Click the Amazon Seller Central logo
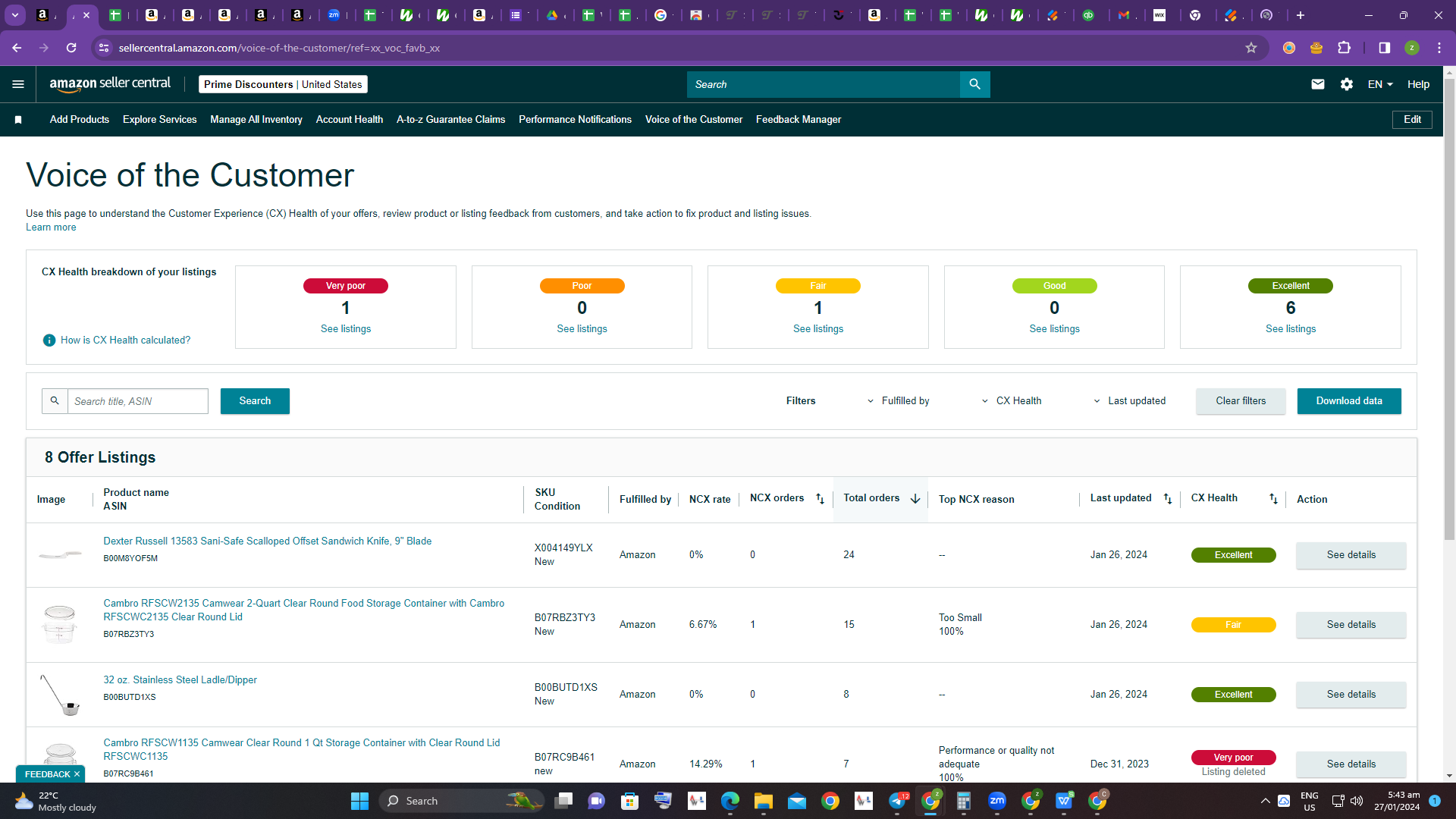The image size is (1456, 819). 110,84
